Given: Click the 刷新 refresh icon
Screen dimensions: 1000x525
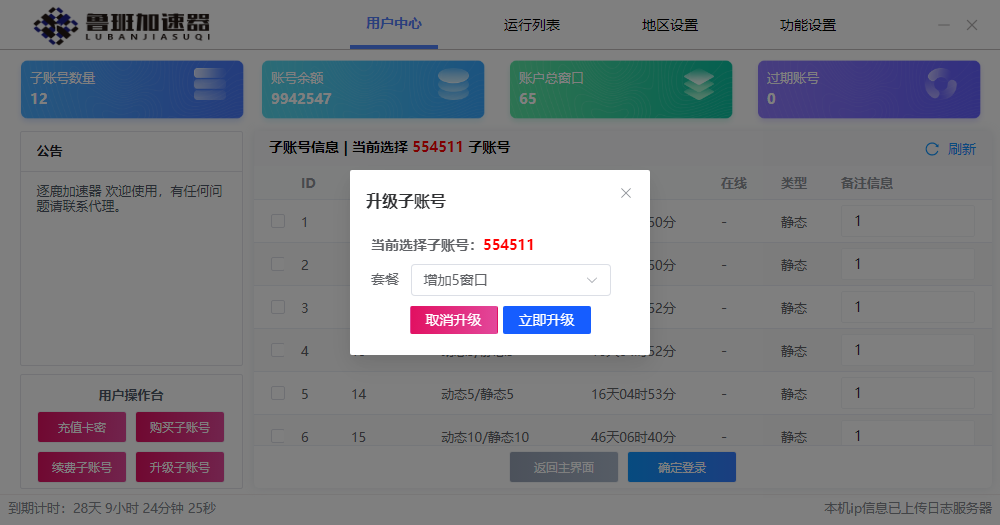Looking at the screenshot, I should 932,149.
